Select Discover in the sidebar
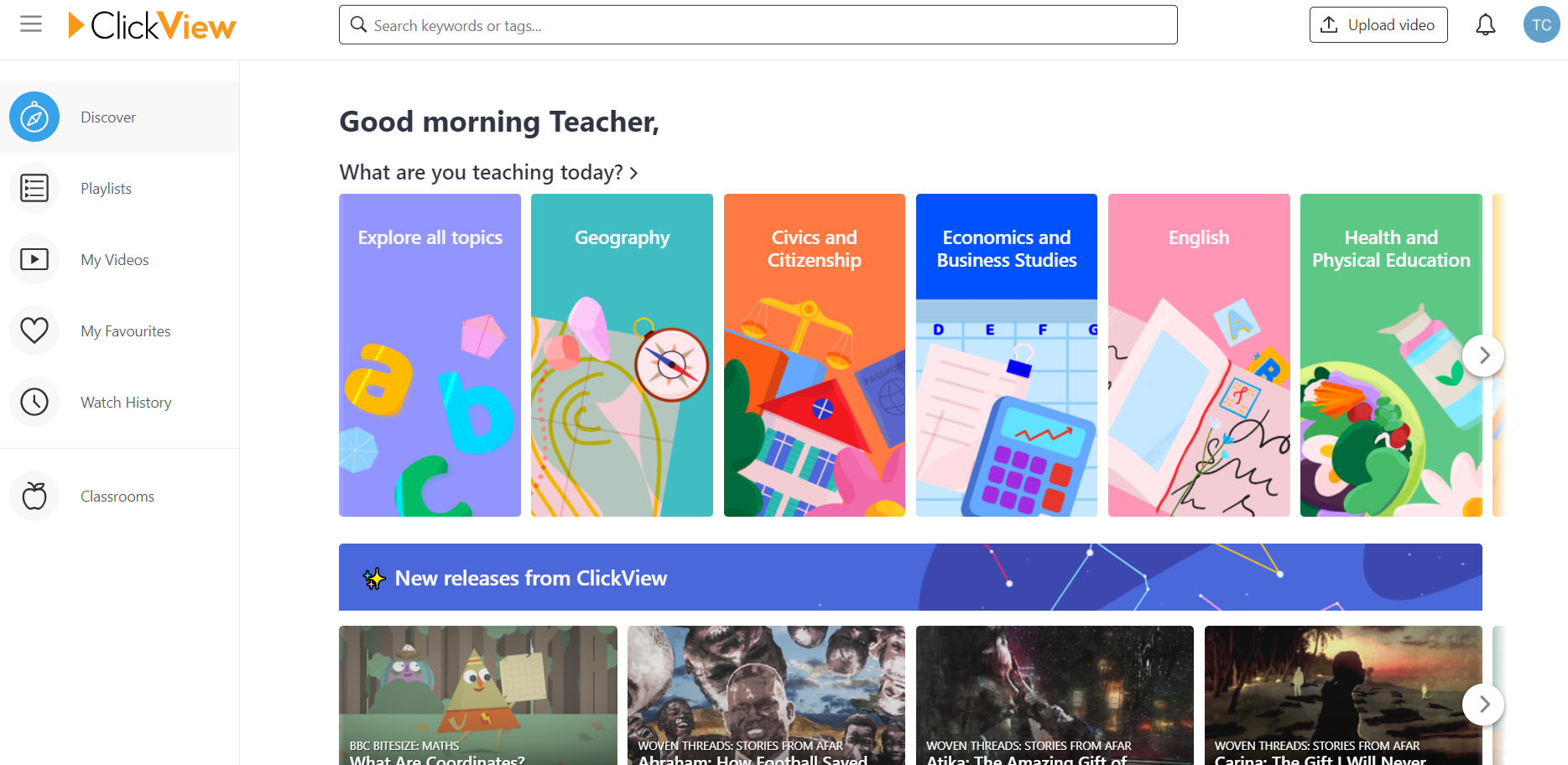The width and height of the screenshot is (1568, 765). (119, 117)
